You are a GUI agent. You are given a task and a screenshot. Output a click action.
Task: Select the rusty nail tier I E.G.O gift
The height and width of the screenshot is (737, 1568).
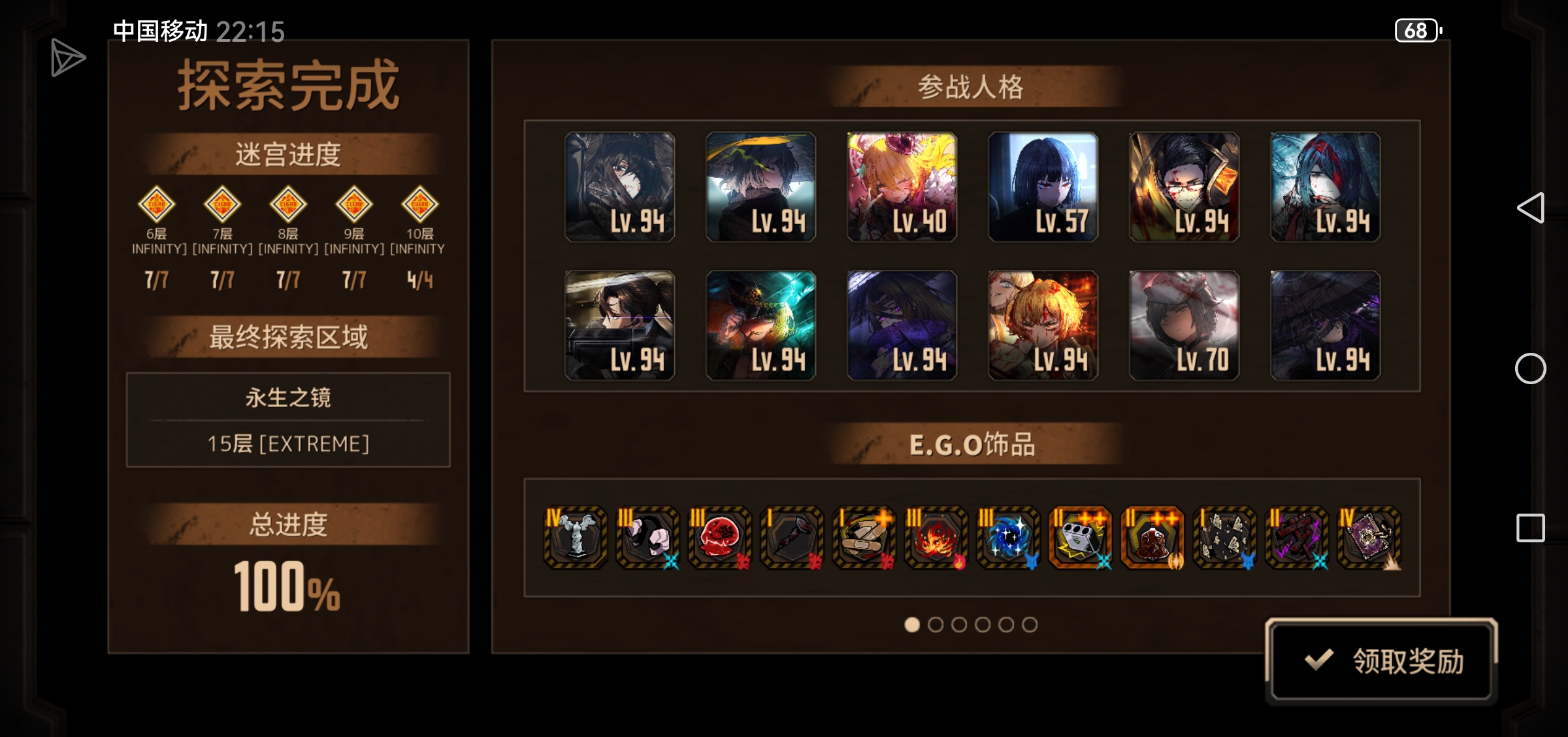click(791, 537)
